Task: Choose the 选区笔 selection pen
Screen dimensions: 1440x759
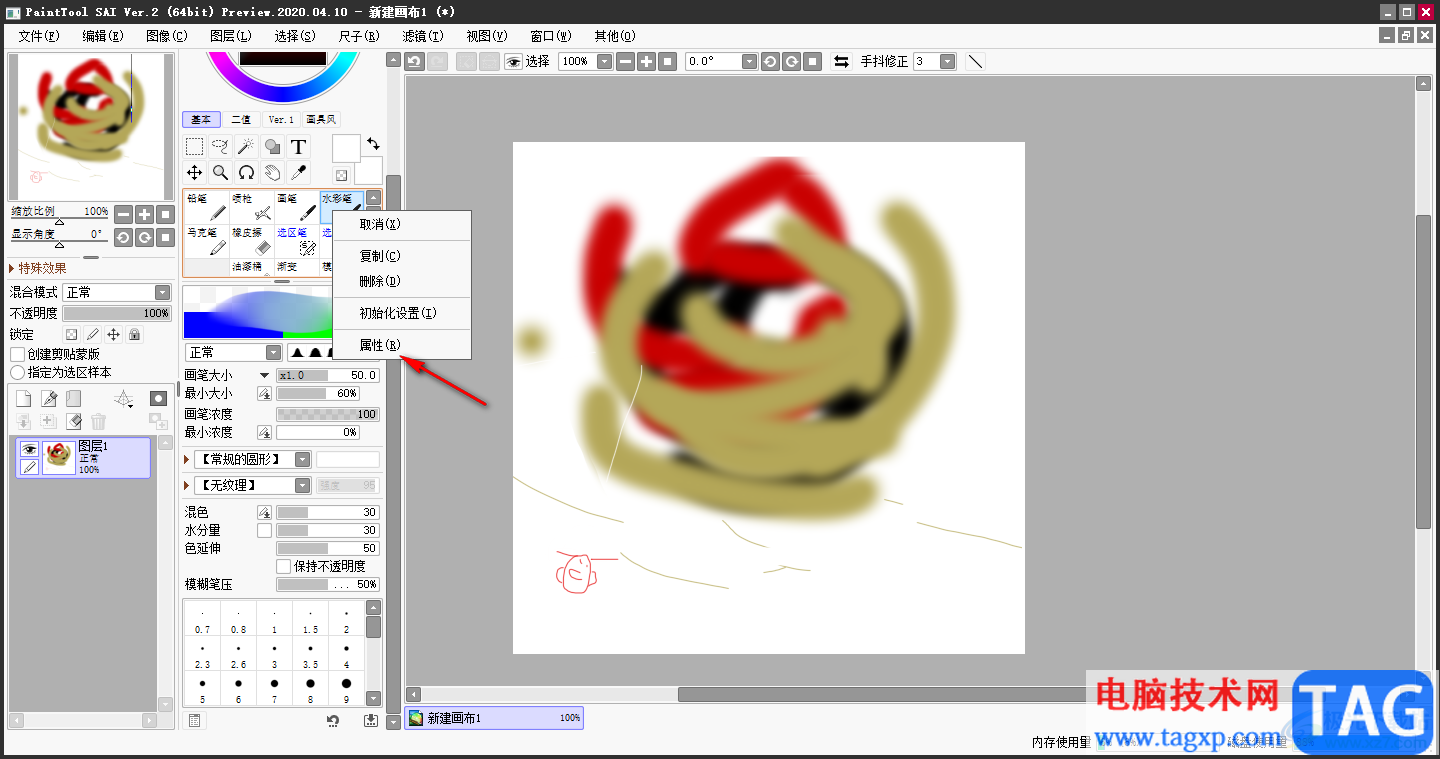Action: [297, 241]
